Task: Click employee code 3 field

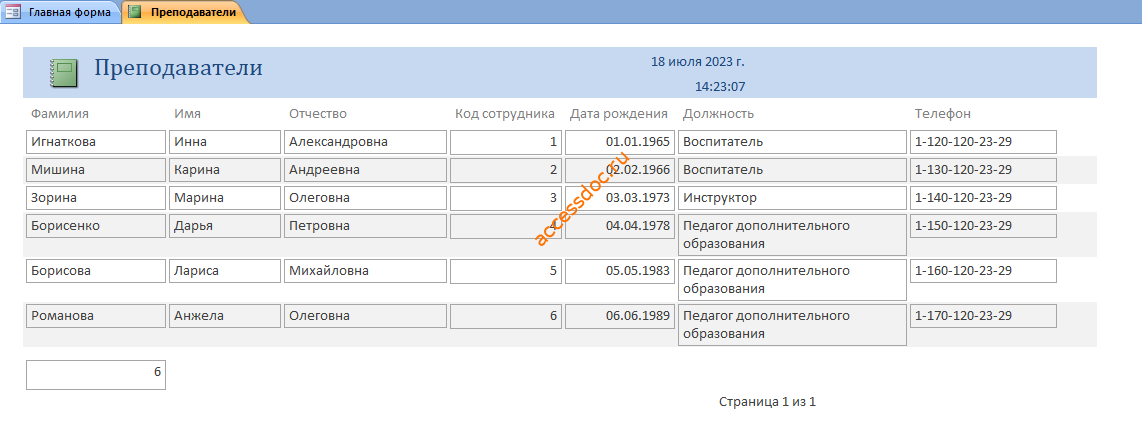Action: pyautogui.click(x=505, y=198)
